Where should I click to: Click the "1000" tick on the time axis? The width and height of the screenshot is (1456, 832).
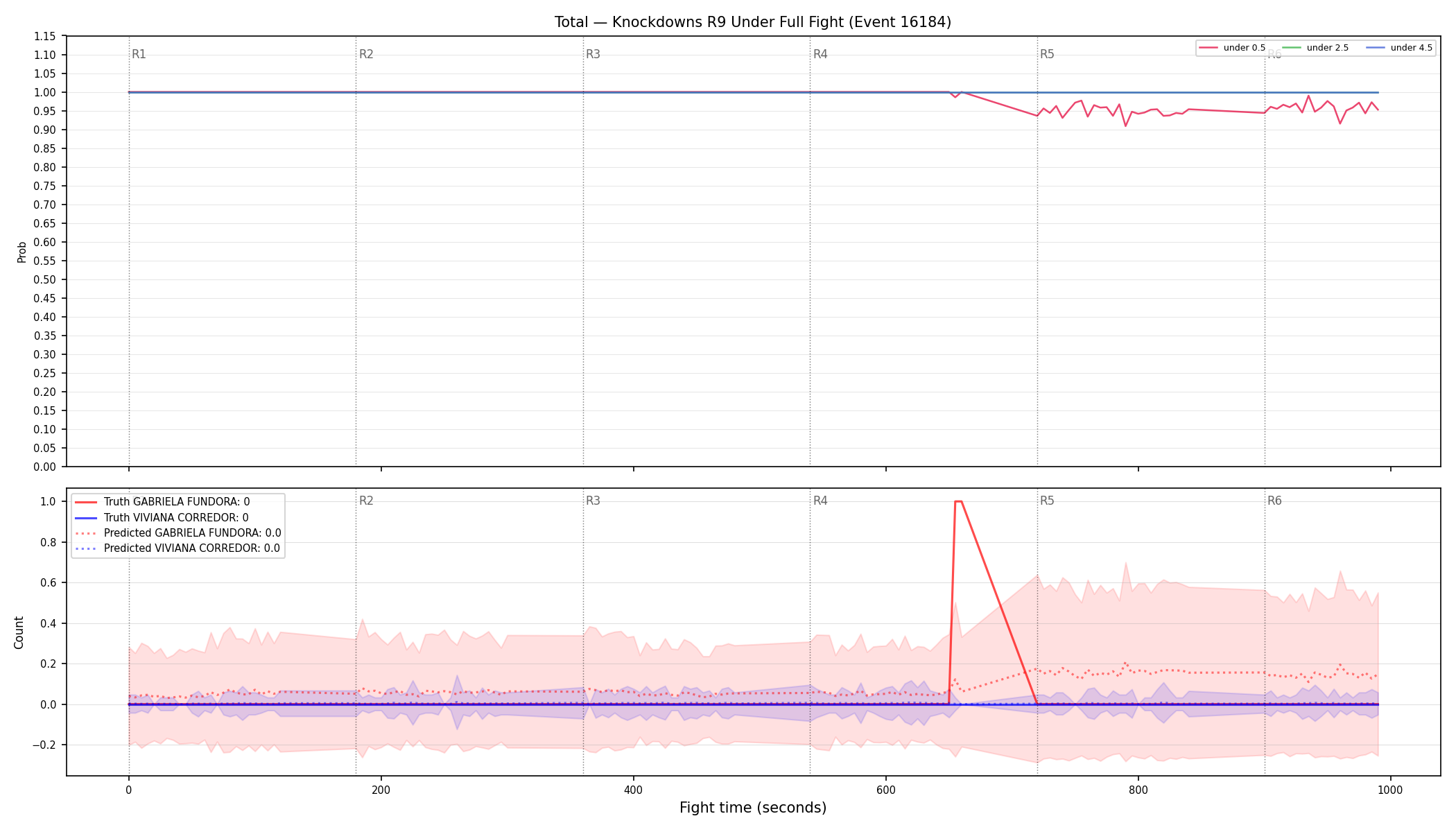click(x=1390, y=790)
